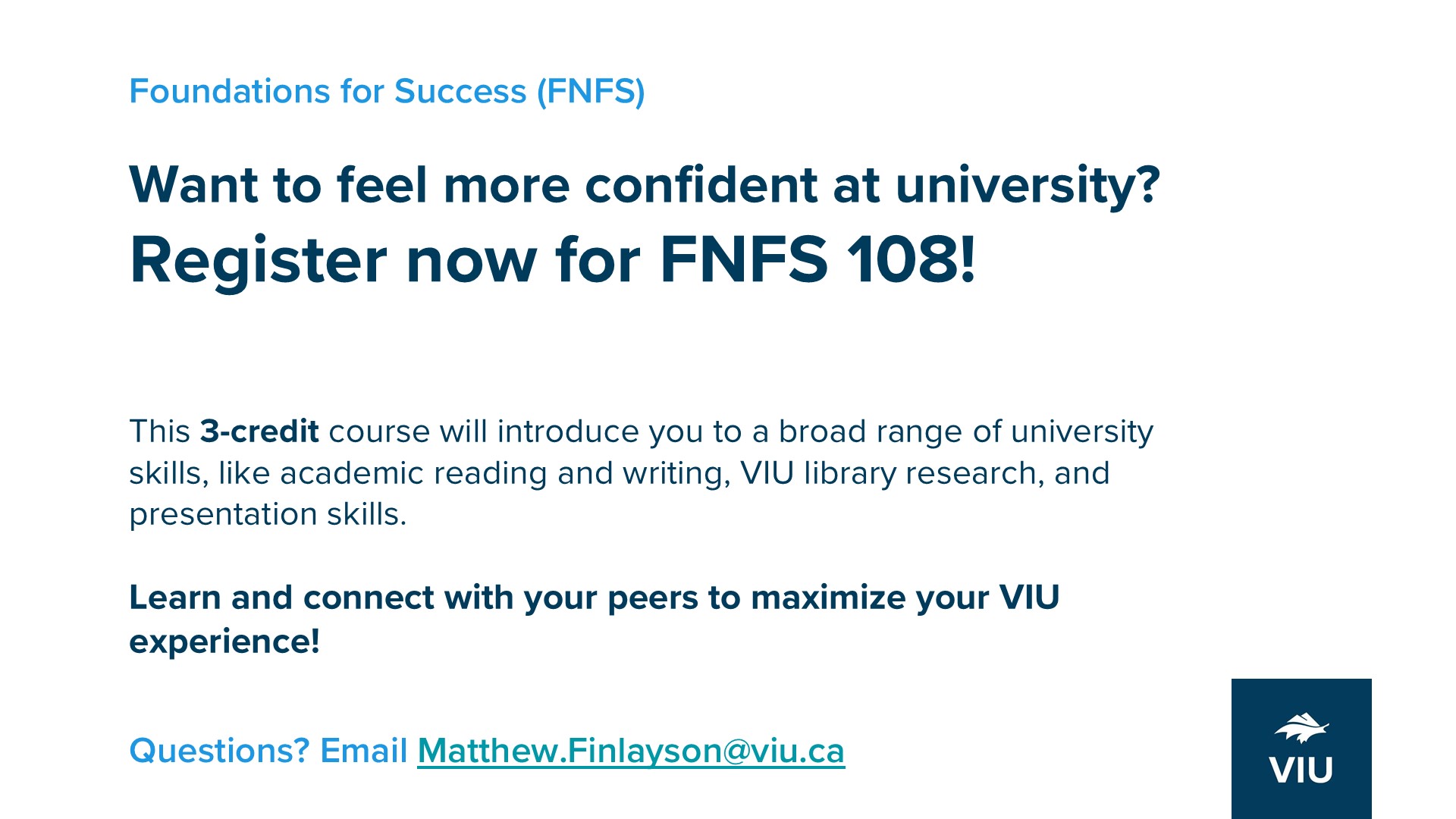
Task: Click the VIU logo box
Action: point(1301,748)
